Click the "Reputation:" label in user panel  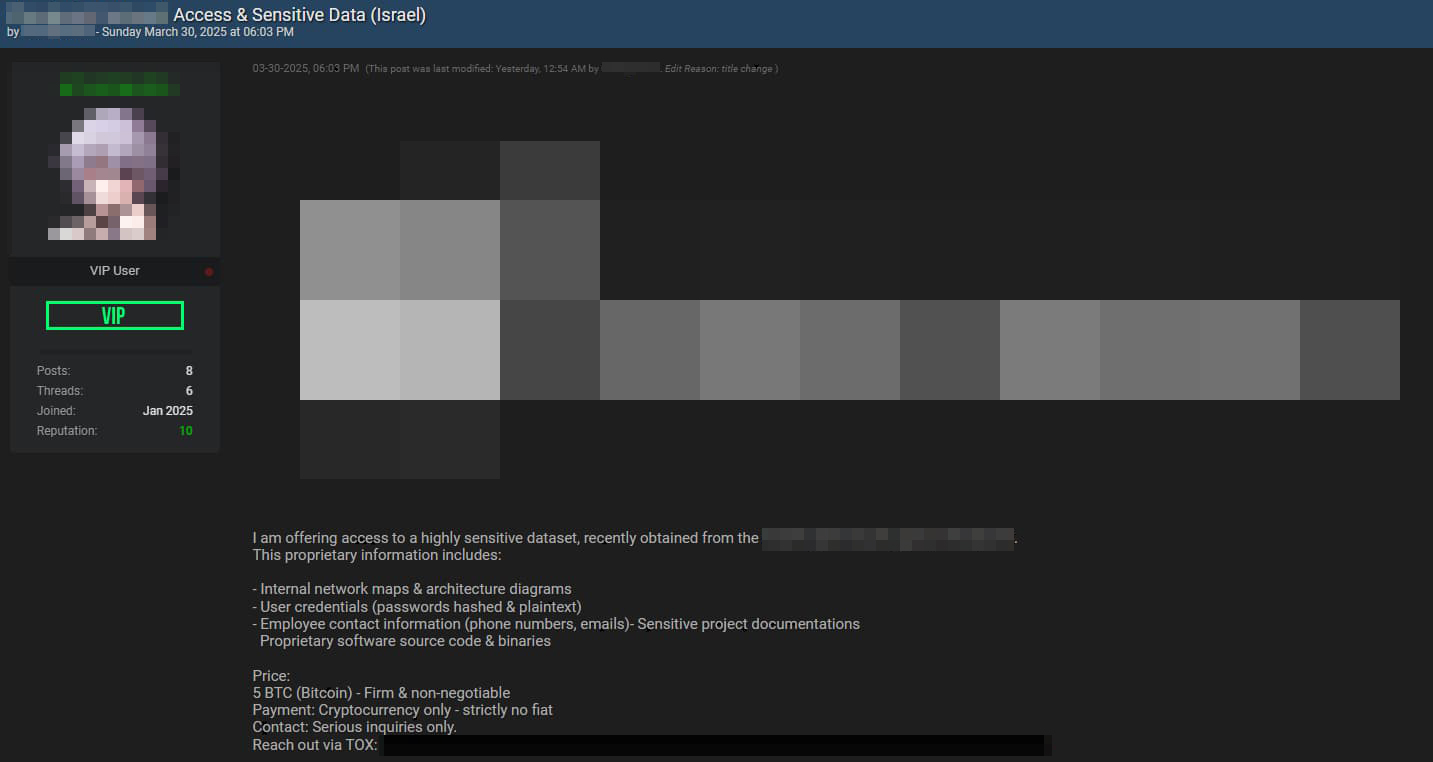(67, 431)
